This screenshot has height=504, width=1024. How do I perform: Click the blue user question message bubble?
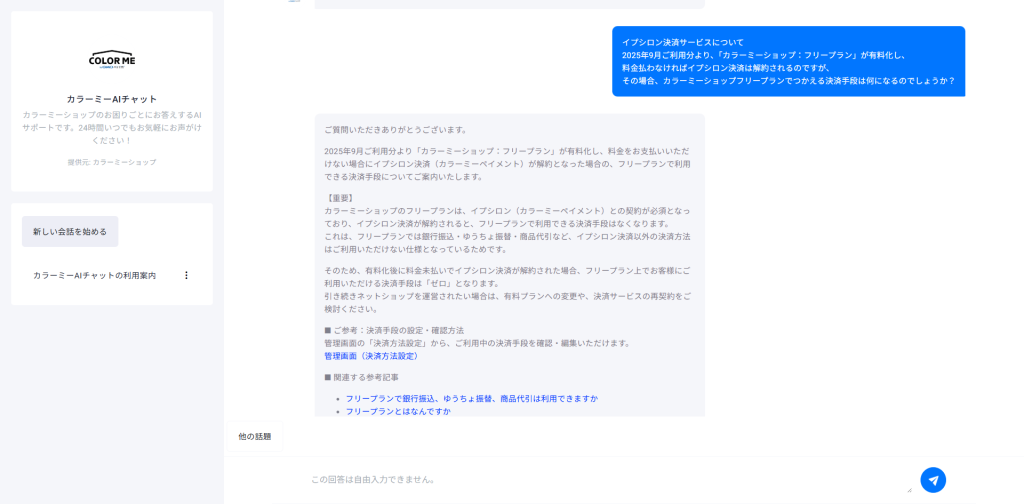[788, 61]
